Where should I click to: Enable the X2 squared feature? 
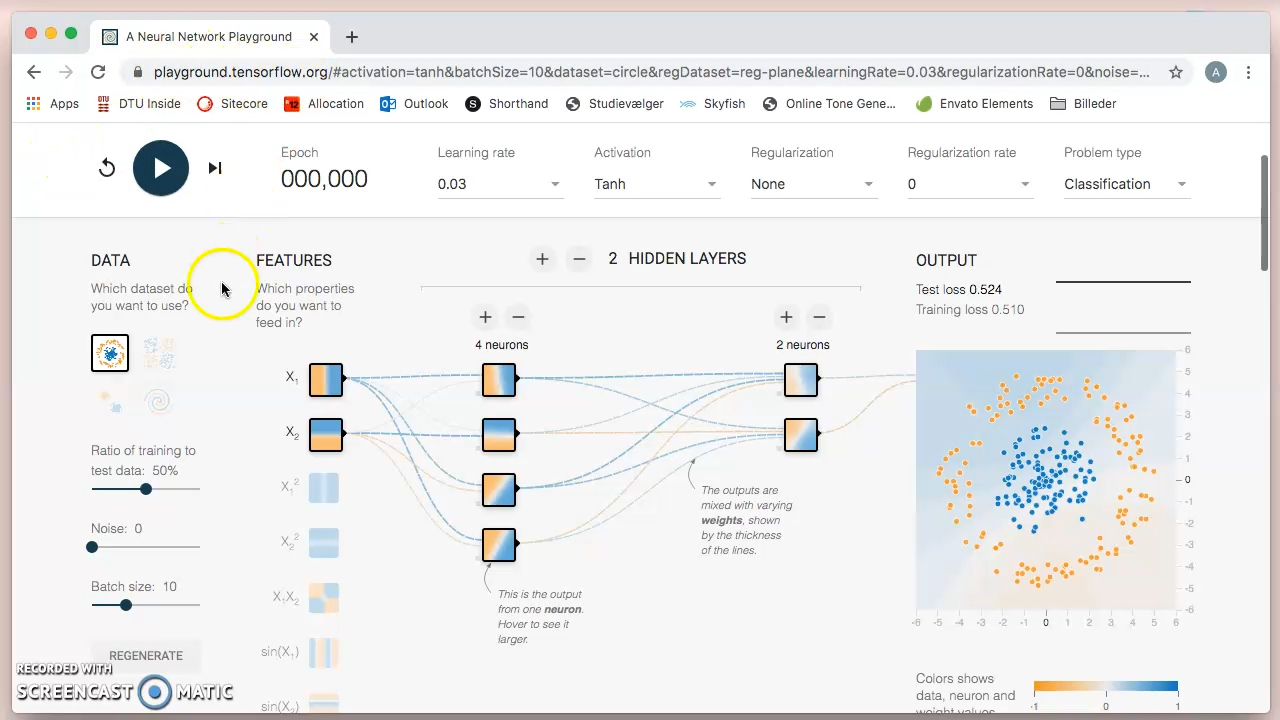[324, 543]
